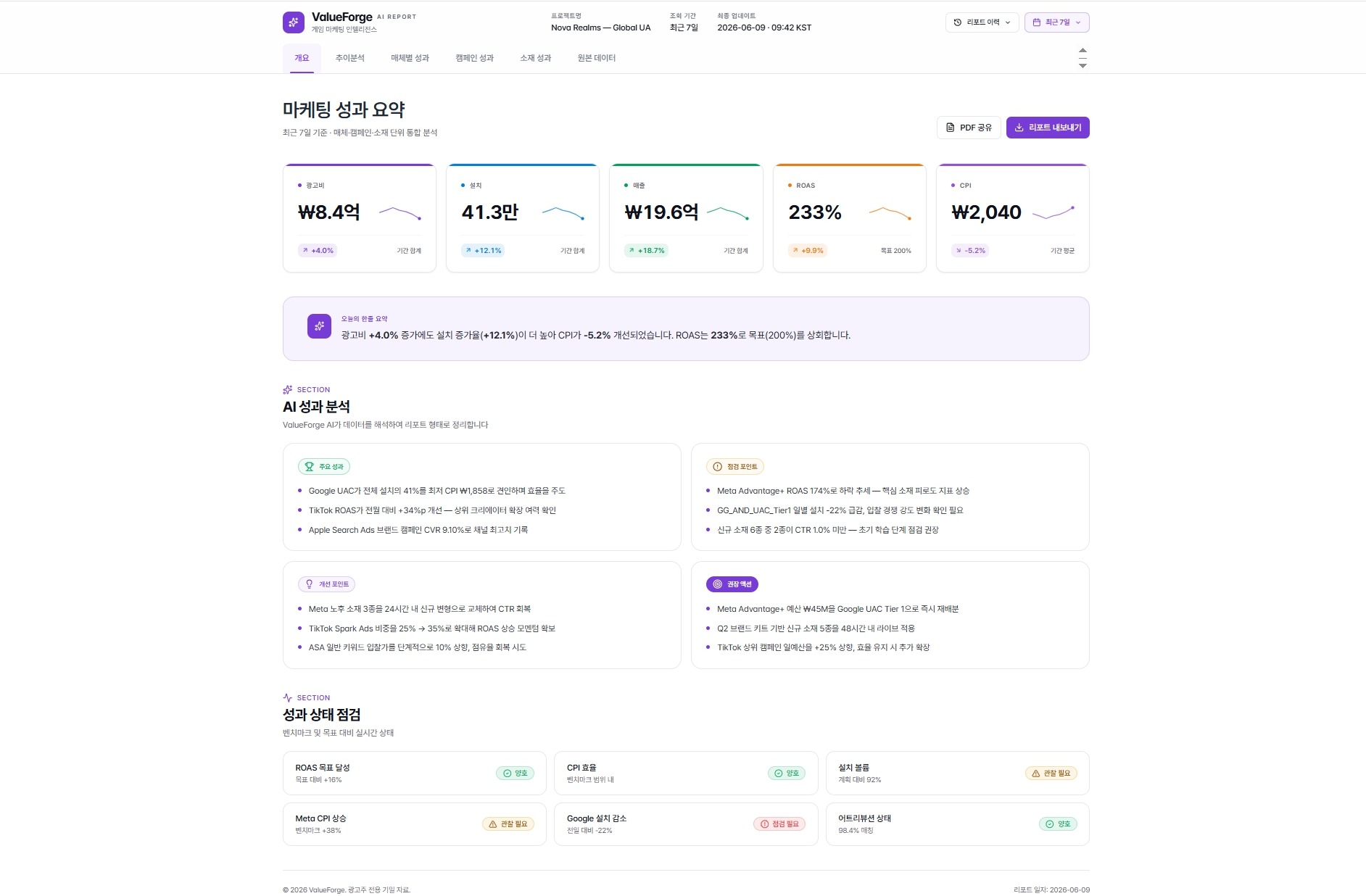Click the GG_AND_UAC_Tier1 -22% bullet
1366x896 pixels.
coord(840,510)
